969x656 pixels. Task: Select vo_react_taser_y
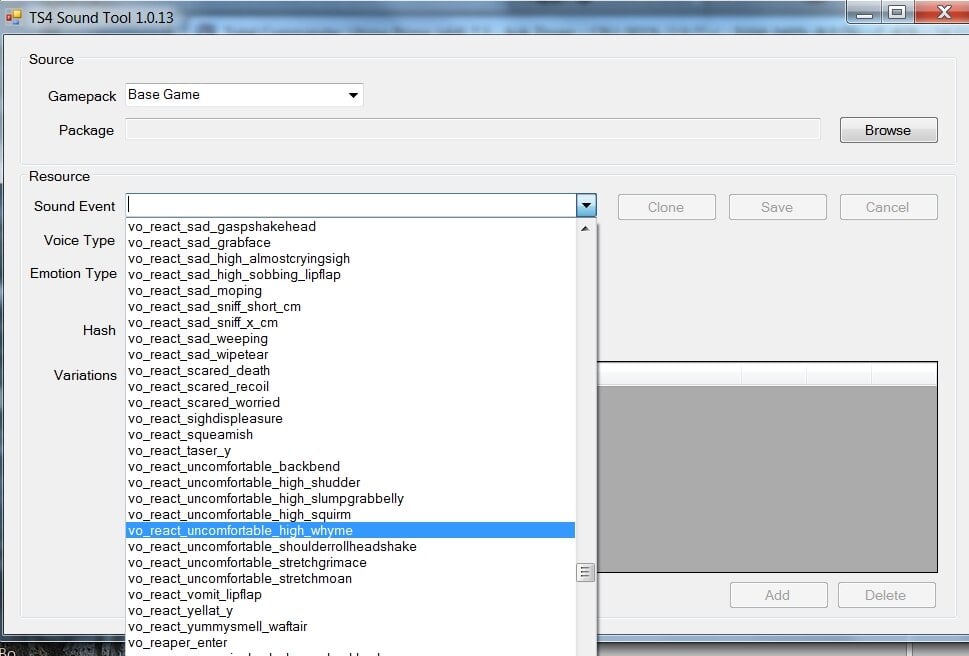point(350,451)
